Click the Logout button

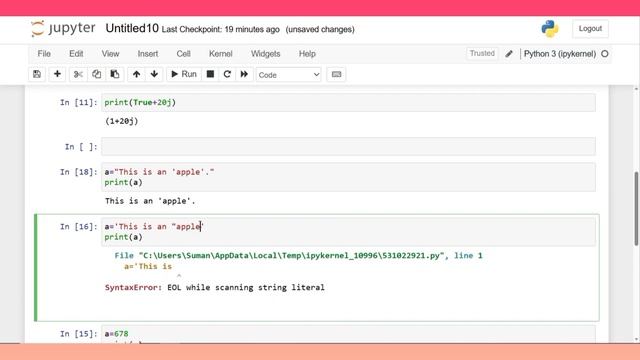tap(590, 29)
